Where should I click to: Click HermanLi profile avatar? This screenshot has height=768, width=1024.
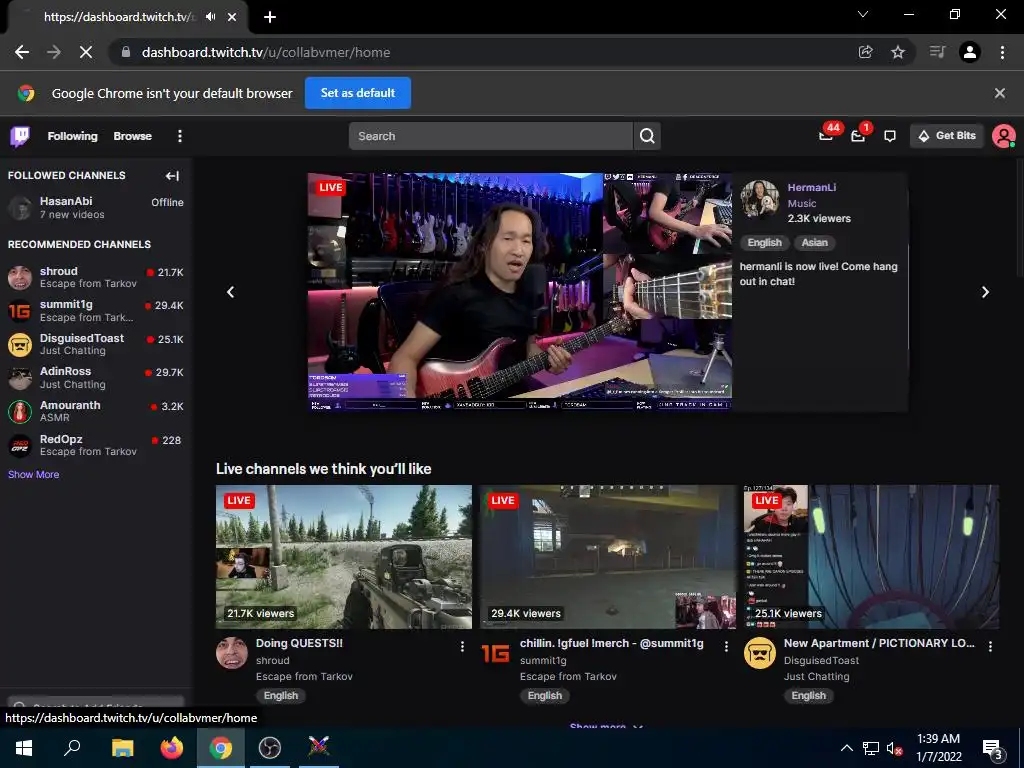tap(760, 200)
